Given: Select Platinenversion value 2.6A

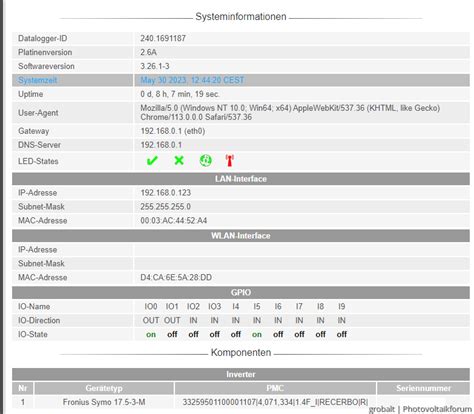Looking at the screenshot, I should pyautogui.click(x=148, y=52).
